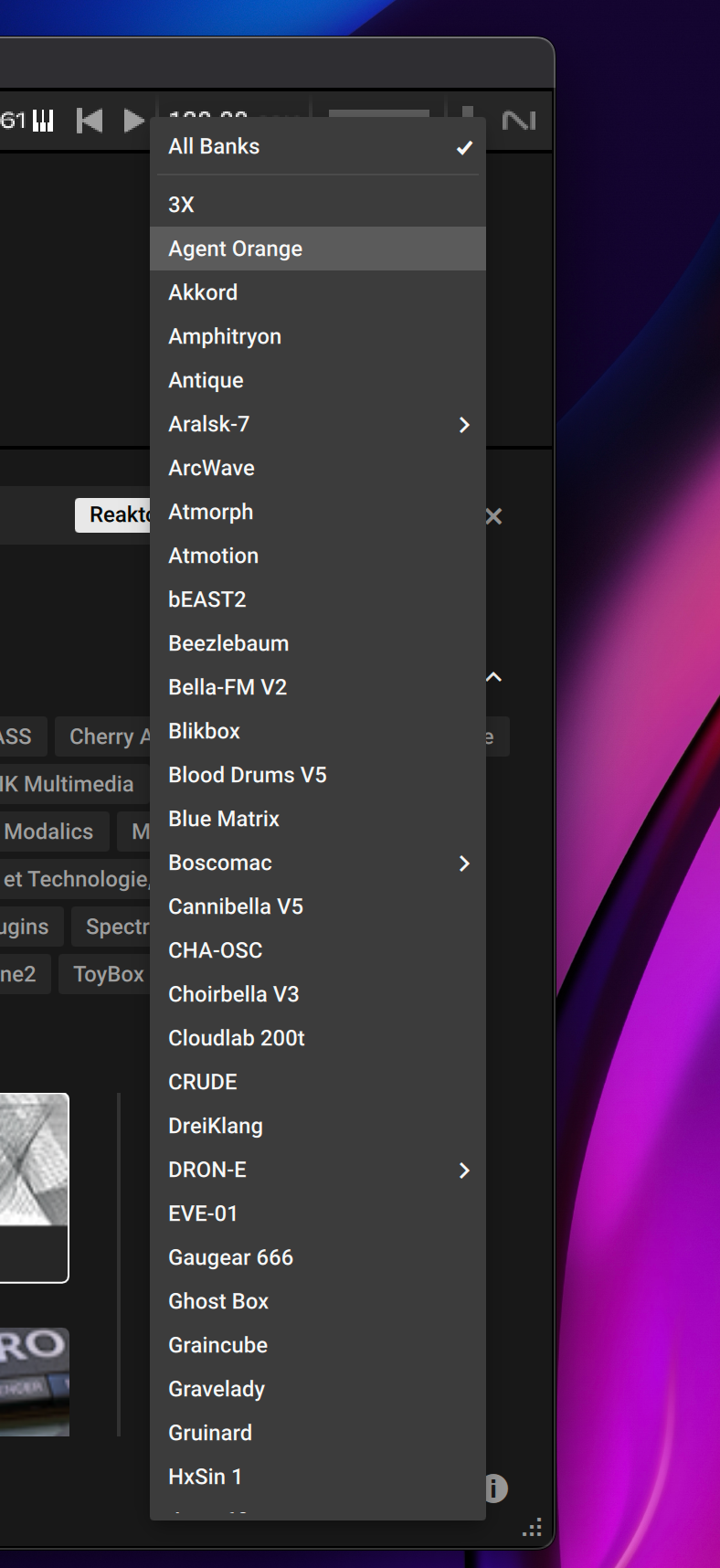
Task: Select the CHA-OSC bank
Action: click(x=317, y=950)
